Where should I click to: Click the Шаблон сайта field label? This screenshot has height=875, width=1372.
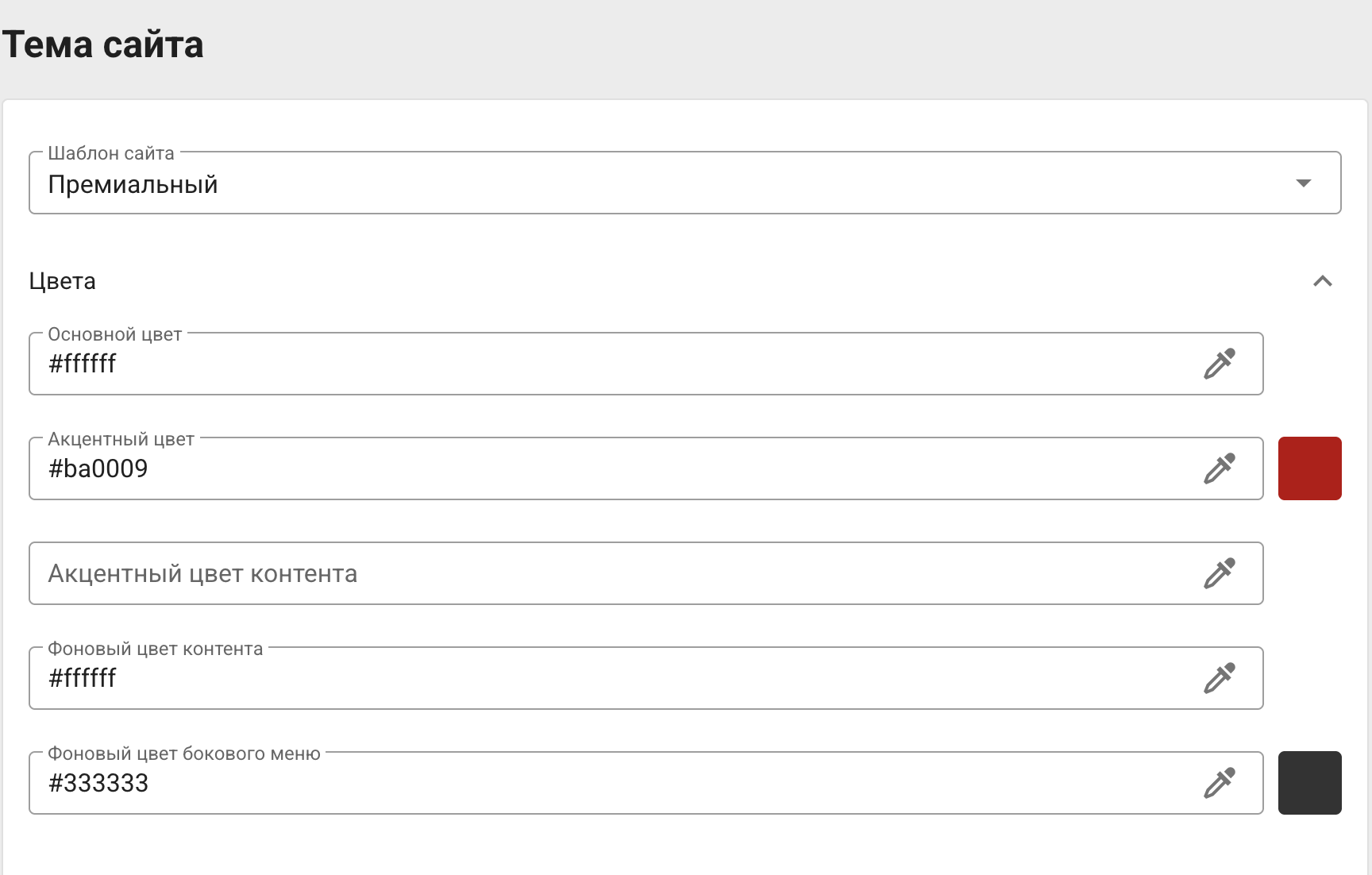click(111, 153)
